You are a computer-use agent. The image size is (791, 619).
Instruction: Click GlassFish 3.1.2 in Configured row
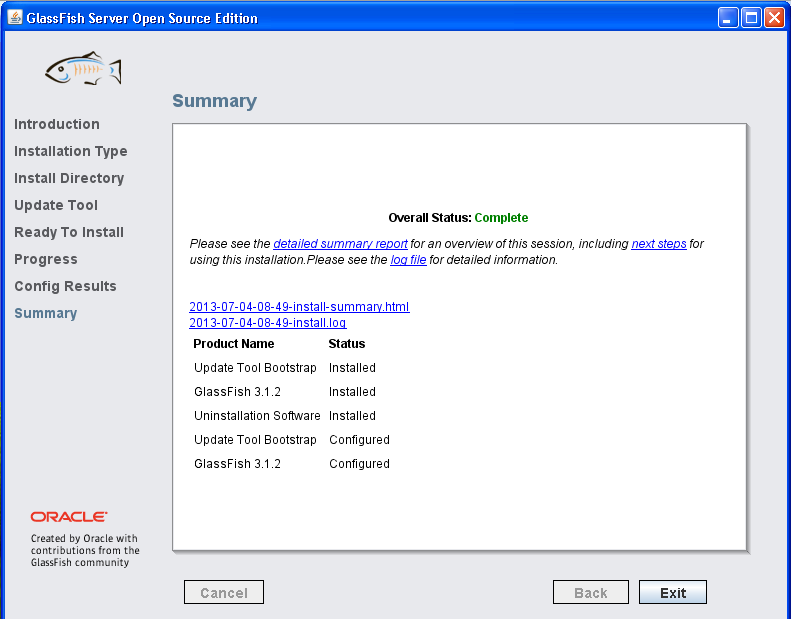(237, 464)
